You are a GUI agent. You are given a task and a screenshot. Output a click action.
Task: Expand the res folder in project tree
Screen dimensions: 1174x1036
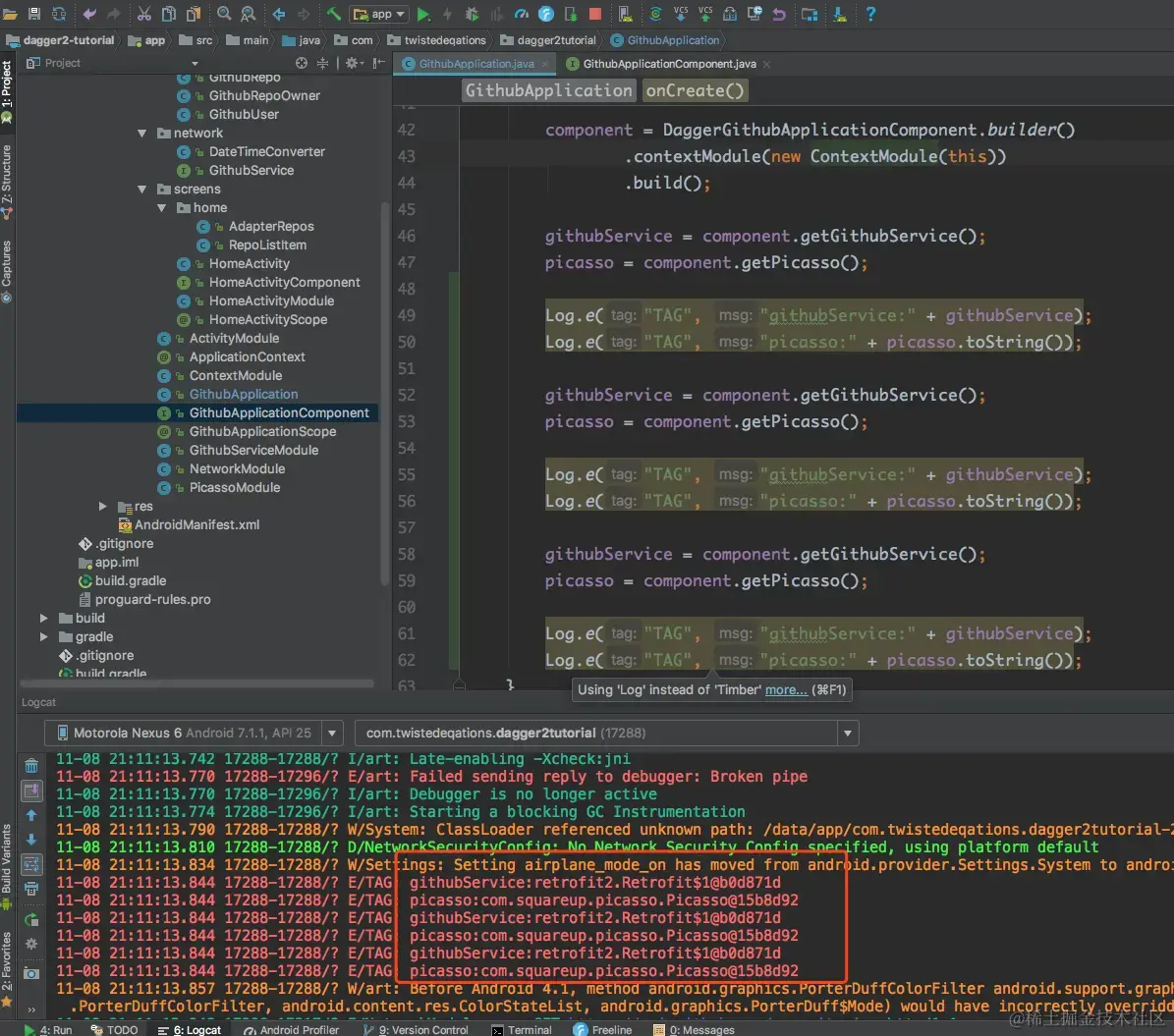click(103, 507)
